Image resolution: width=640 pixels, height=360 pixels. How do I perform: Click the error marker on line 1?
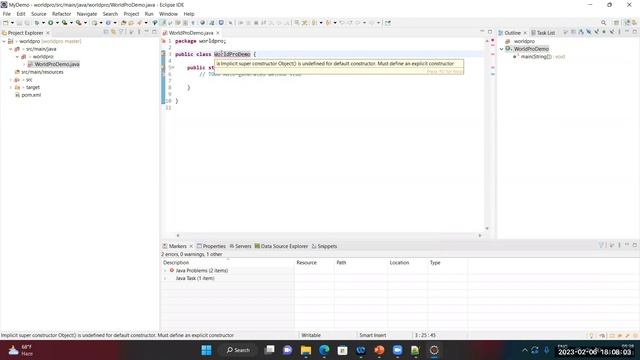(x=163, y=41)
